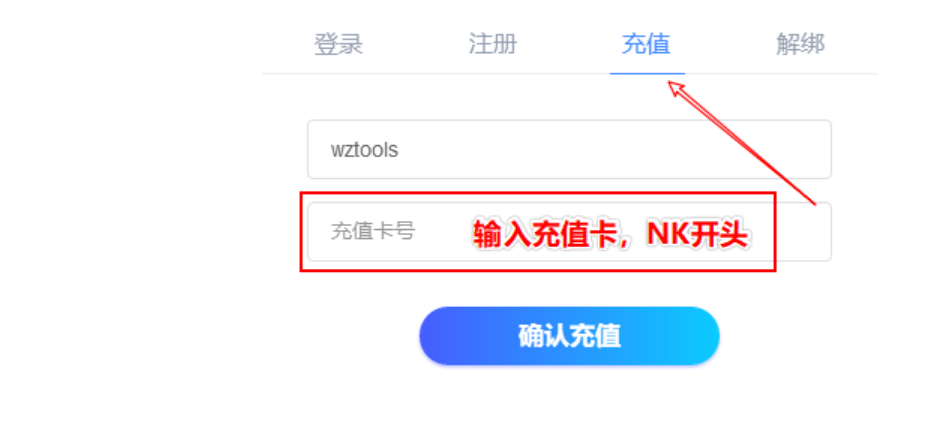Show the registration (注册) form
This screenshot has height=421, width=928.
[492, 45]
